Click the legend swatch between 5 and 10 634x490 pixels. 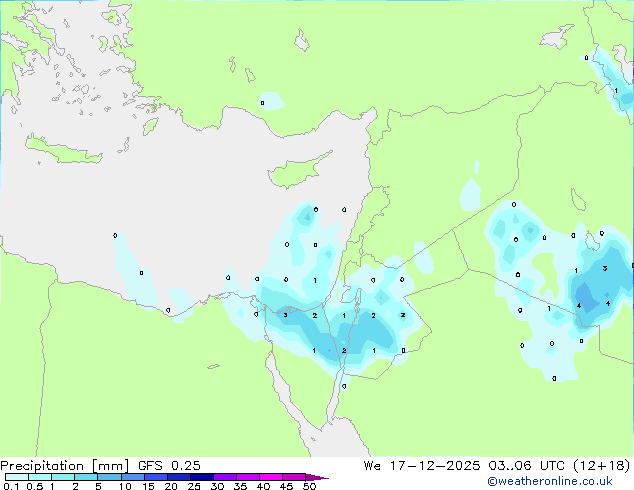tap(109, 477)
